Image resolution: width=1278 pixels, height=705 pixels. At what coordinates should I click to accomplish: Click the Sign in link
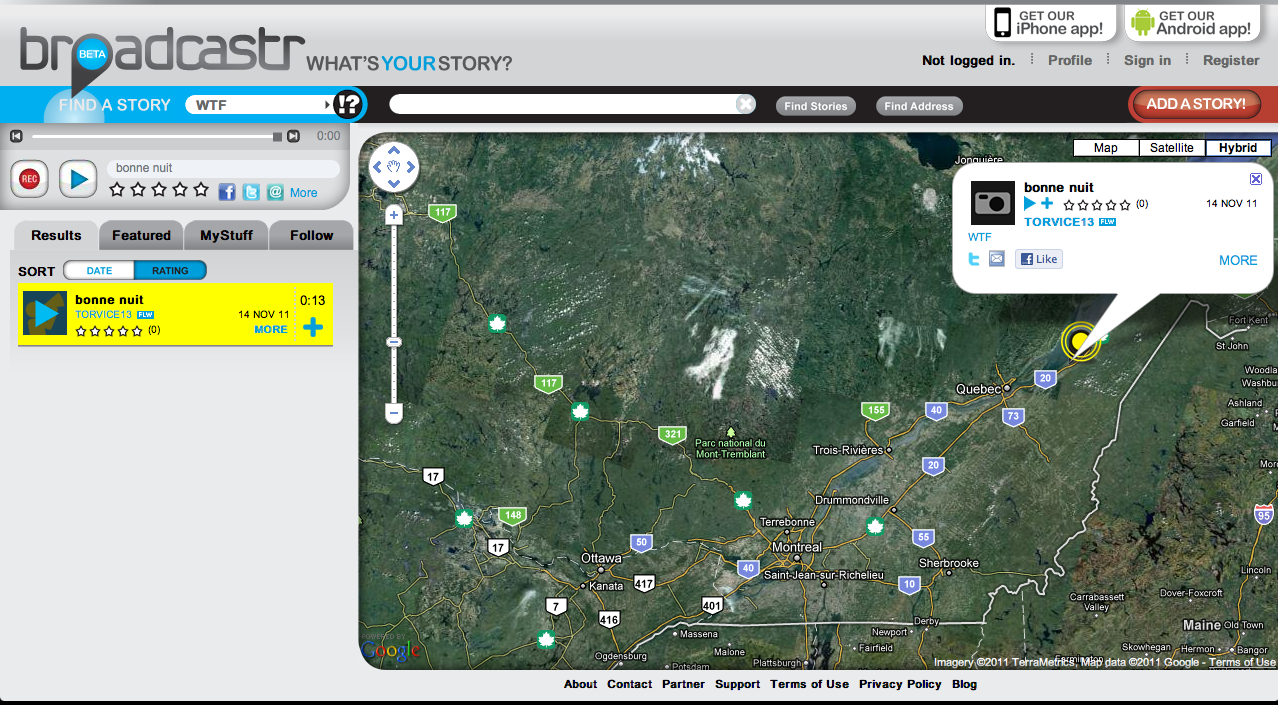pyautogui.click(x=1147, y=60)
